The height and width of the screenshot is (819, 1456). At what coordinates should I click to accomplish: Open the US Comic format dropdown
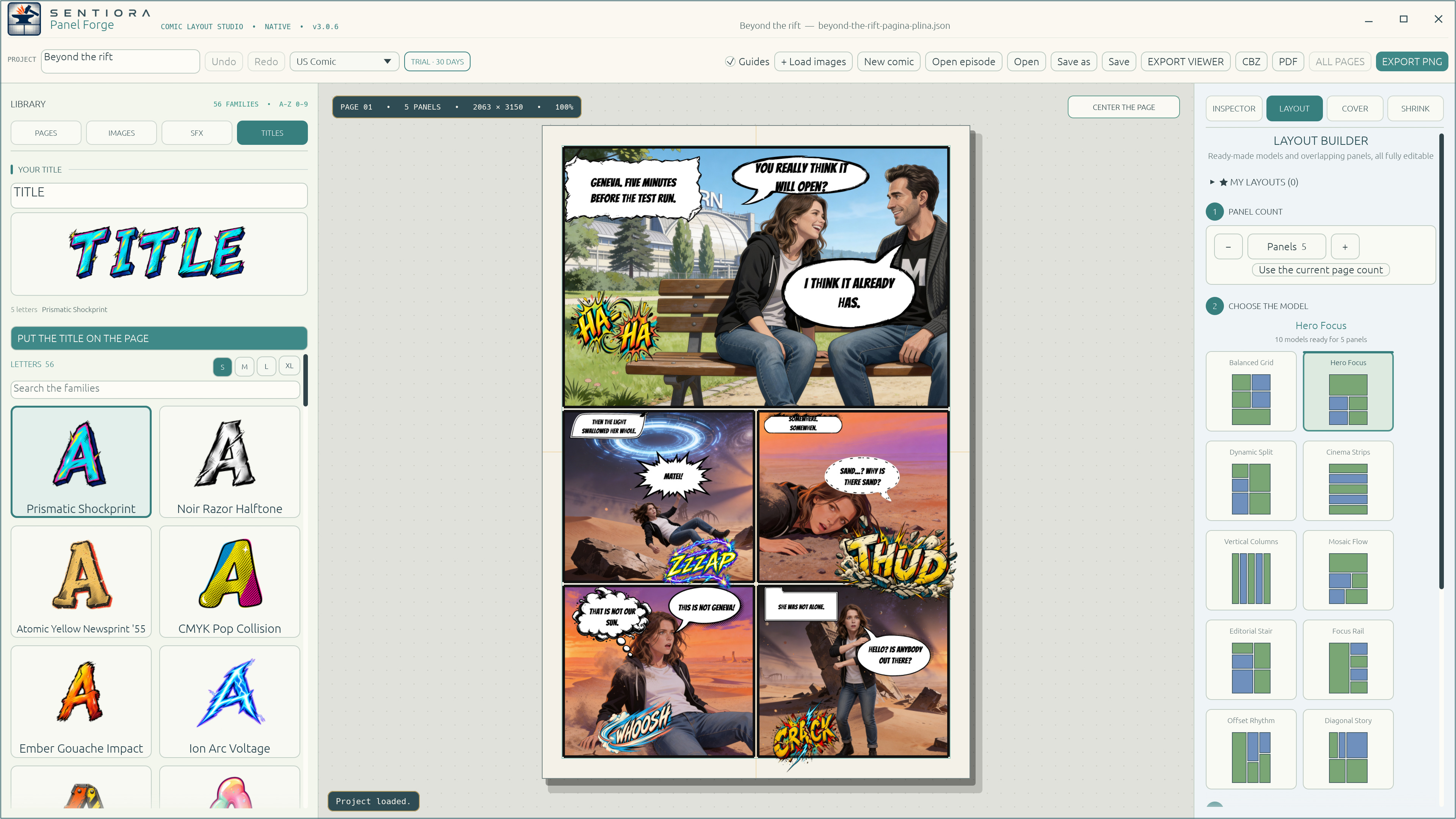[x=344, y=61]
